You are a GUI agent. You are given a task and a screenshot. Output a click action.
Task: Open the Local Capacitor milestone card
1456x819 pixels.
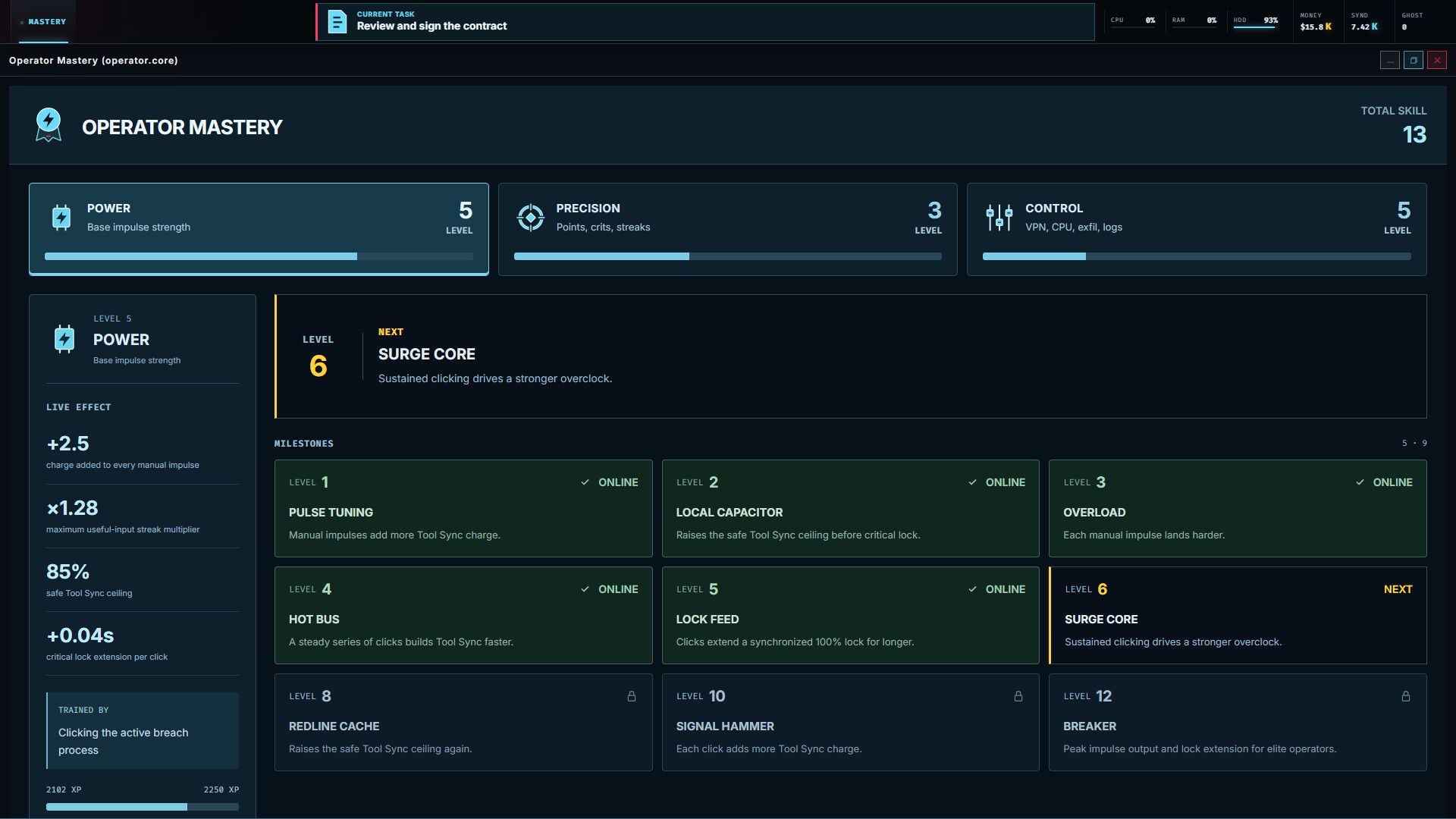(850, 508)
